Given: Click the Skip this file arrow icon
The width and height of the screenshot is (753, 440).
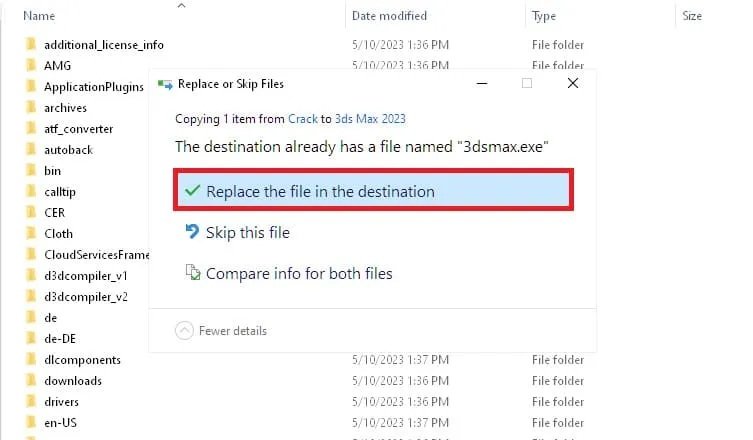Looking at the screenshot, I should pyautogui.click(x=193, y=232).
